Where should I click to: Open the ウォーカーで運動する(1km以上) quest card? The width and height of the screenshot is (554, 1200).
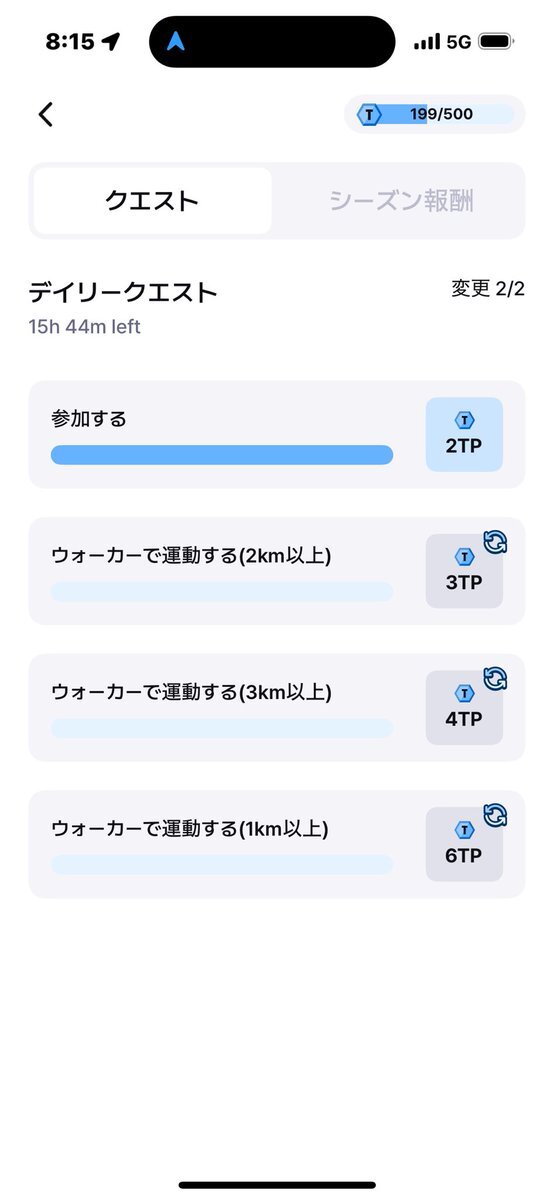click(x=277, y=845)
